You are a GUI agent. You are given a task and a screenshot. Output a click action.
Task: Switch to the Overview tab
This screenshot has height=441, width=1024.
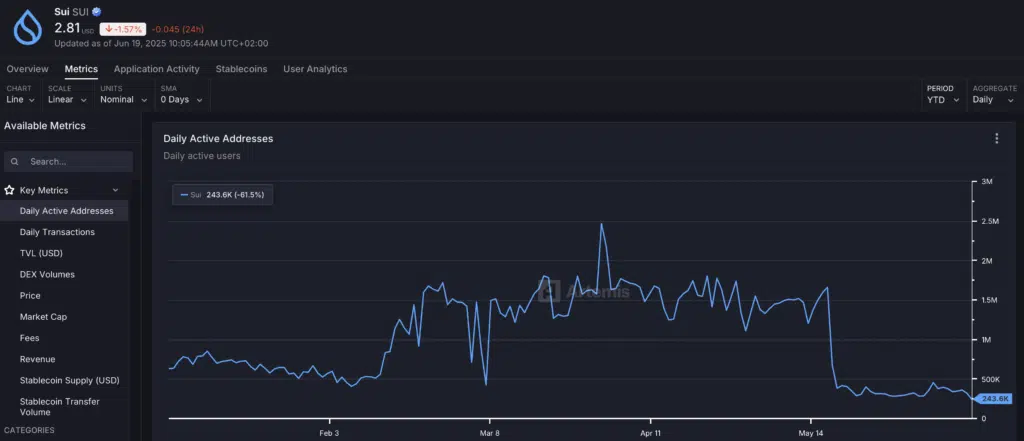pos(27,69)
